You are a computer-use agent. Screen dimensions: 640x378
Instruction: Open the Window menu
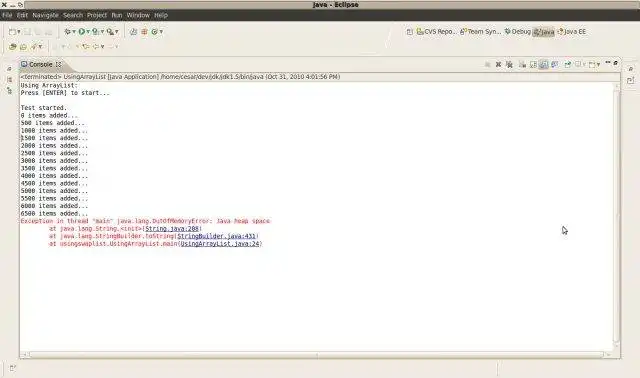pos(138,15)
